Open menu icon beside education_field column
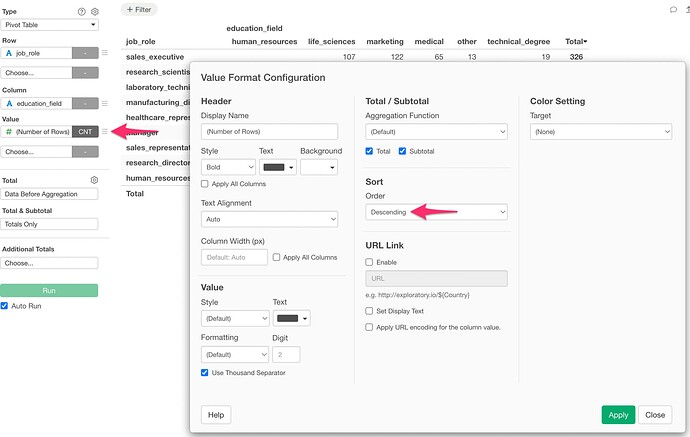Screen dimensions: 690x437 [105, 103]
